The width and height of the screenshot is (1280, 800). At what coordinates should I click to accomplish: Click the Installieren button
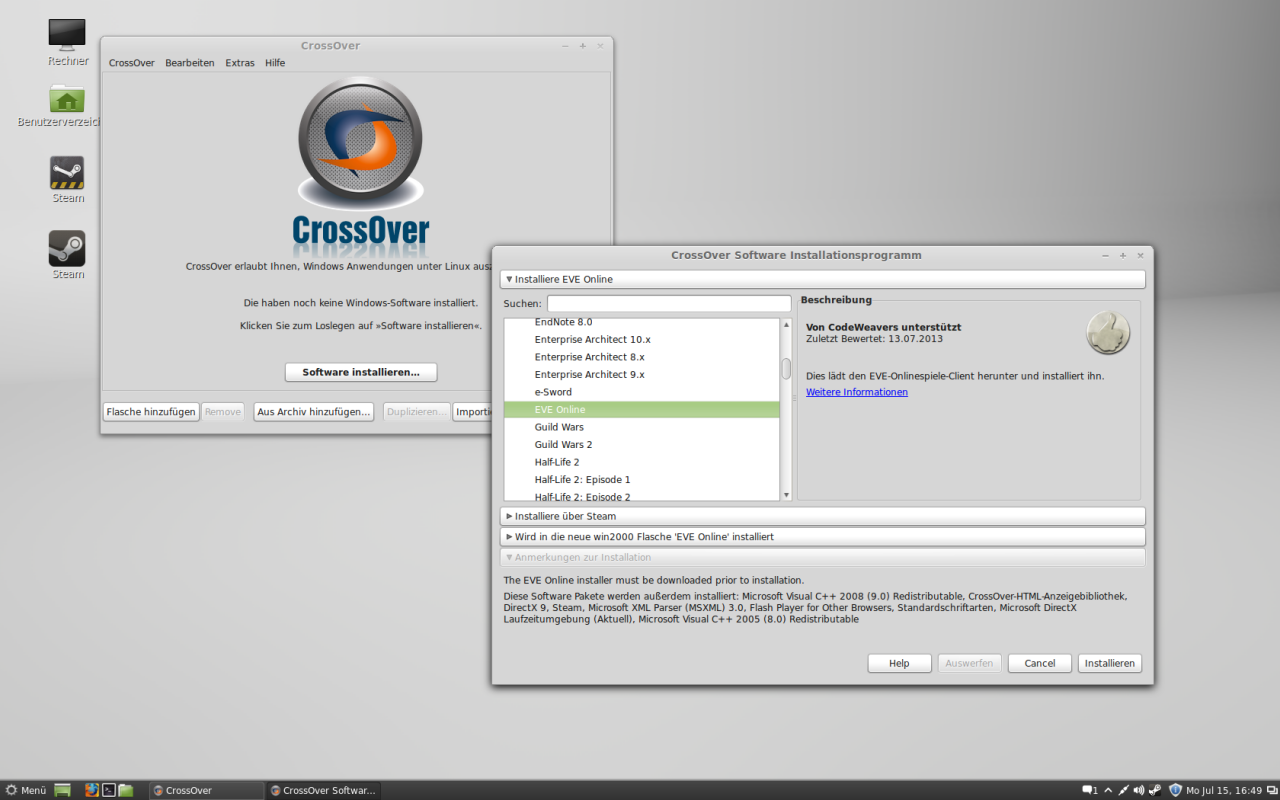pos(1110,663)
